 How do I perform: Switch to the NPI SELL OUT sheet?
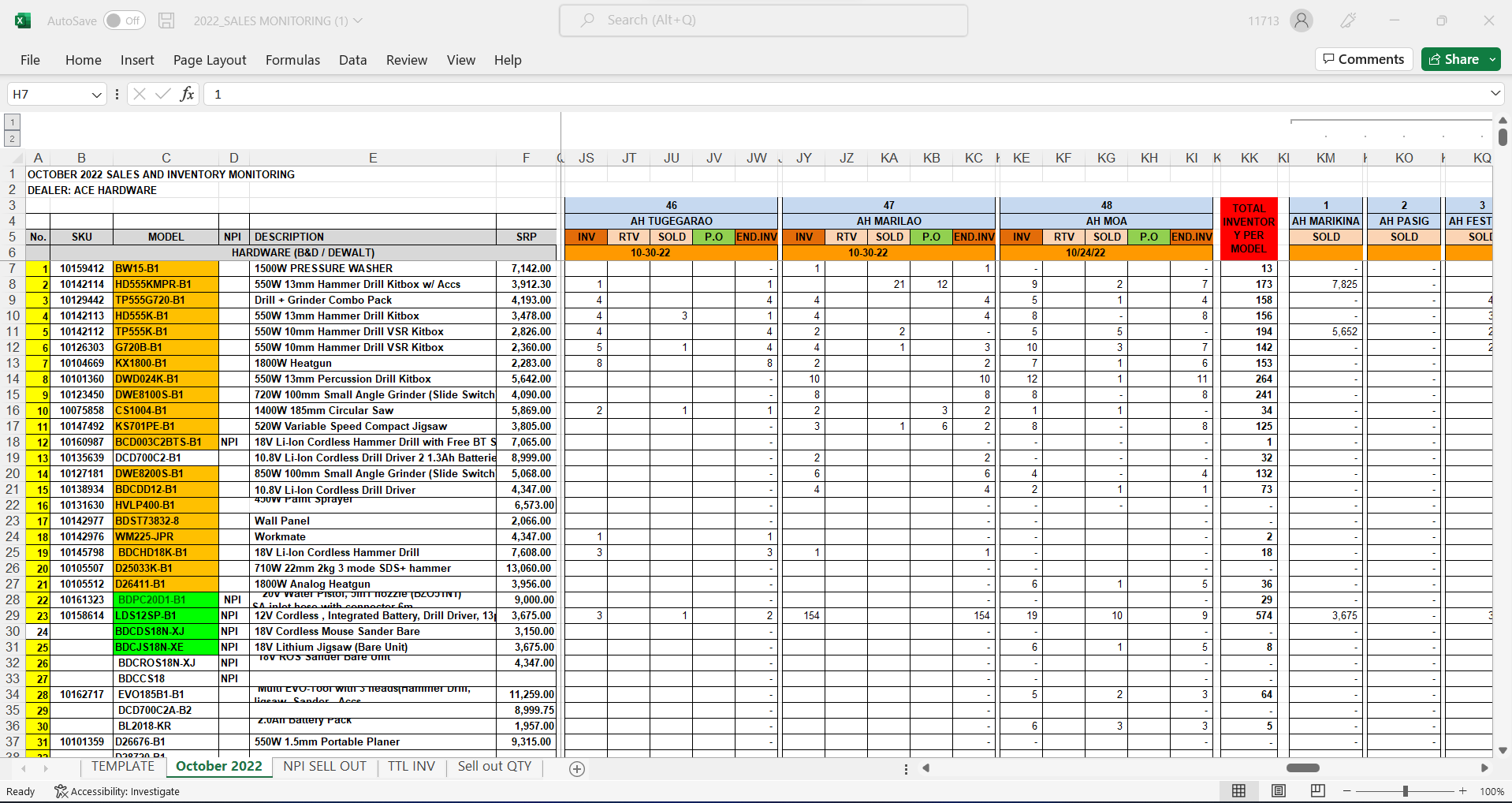[x=325, y=767]
